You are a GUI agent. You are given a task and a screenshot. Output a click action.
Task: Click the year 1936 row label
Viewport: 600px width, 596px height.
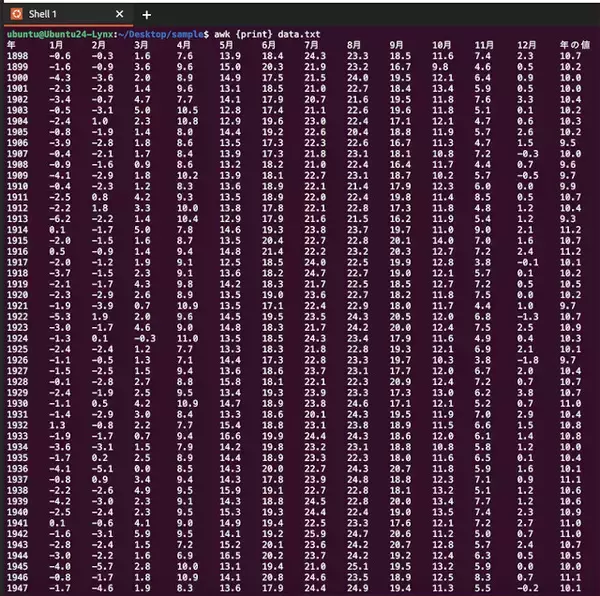(18, 469)
